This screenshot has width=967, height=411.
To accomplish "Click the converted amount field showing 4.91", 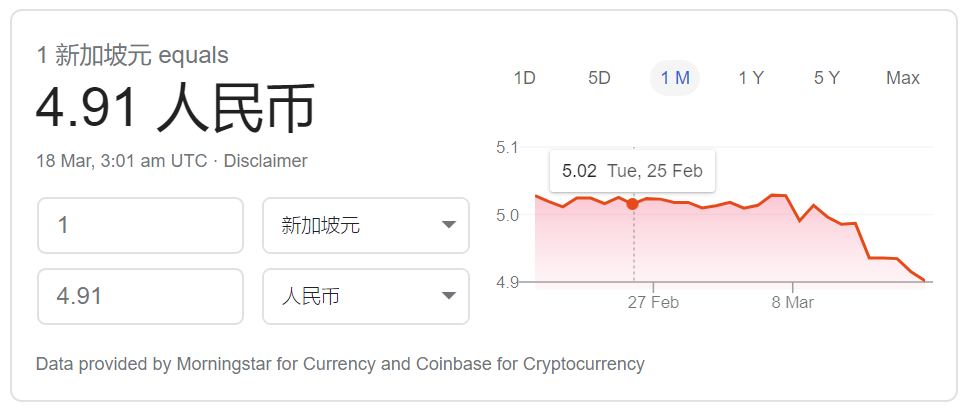I will pyautogui.click(x=140, y=296).
